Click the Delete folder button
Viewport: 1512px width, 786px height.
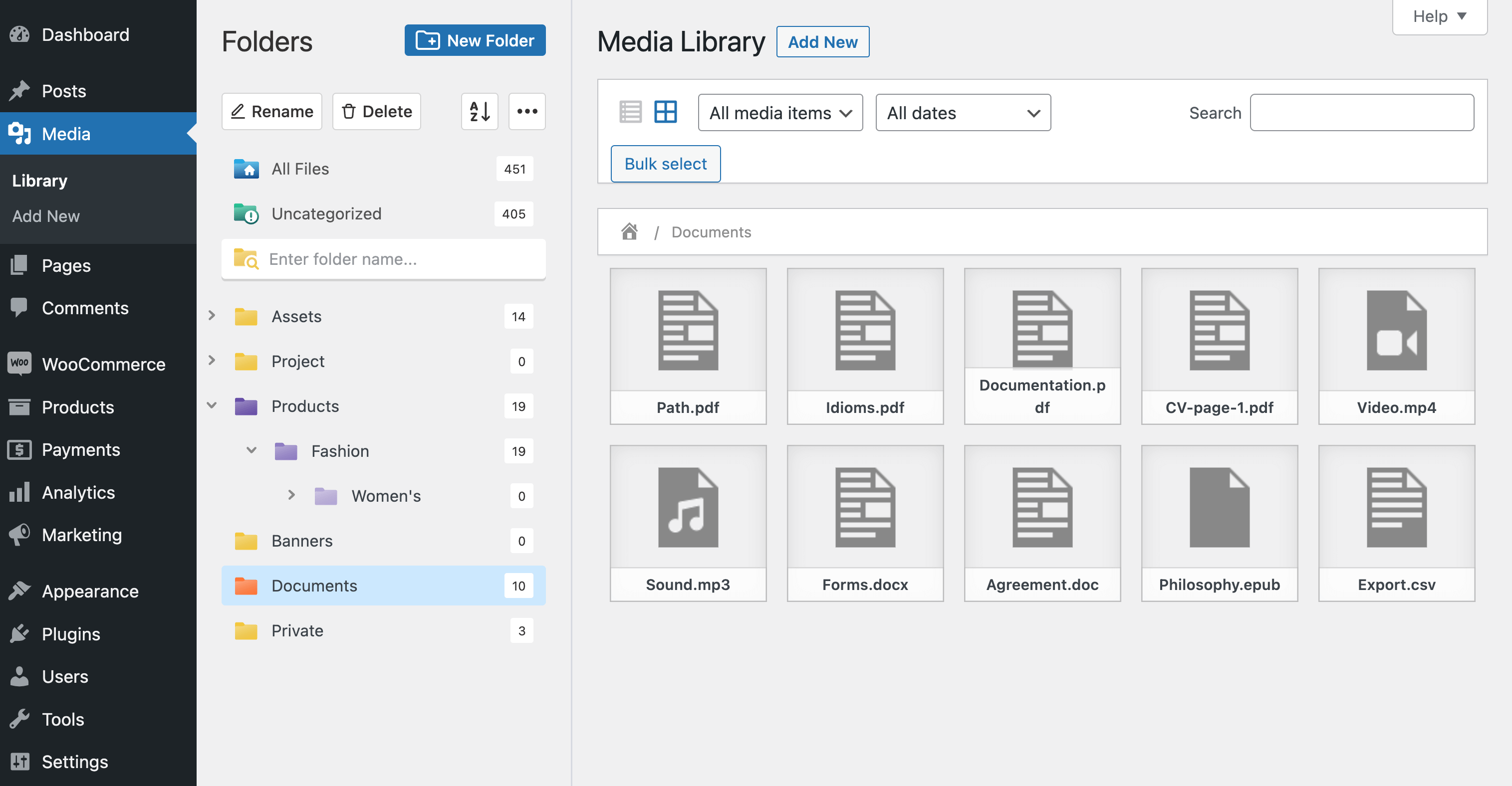pyautogui.click(x=376, y=111)
